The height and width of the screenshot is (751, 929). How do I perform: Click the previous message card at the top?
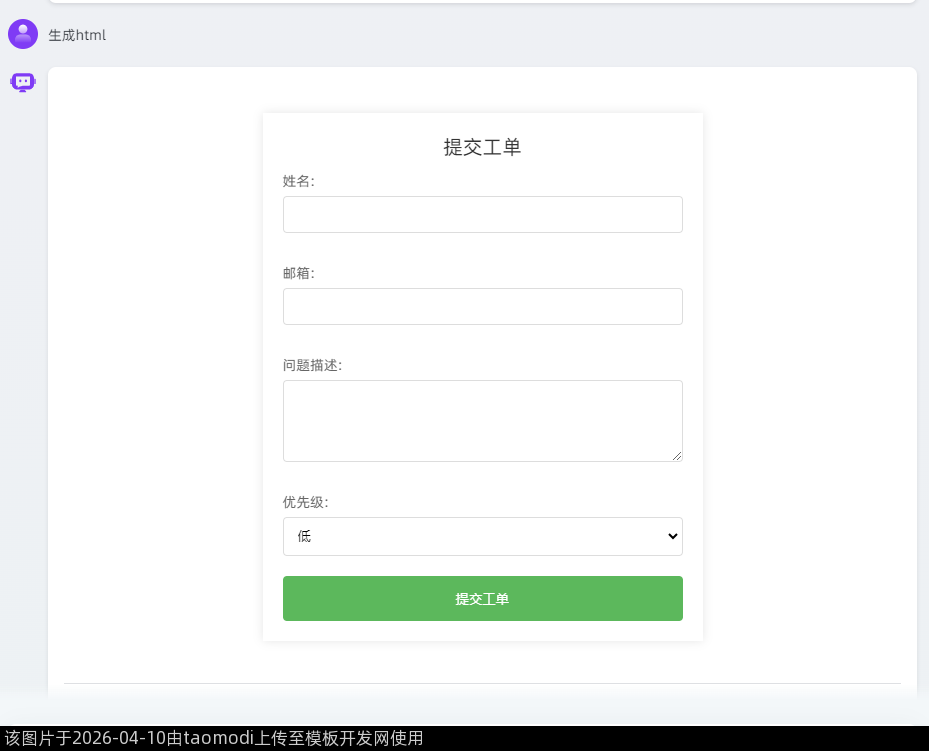click(x=482, y=1)
